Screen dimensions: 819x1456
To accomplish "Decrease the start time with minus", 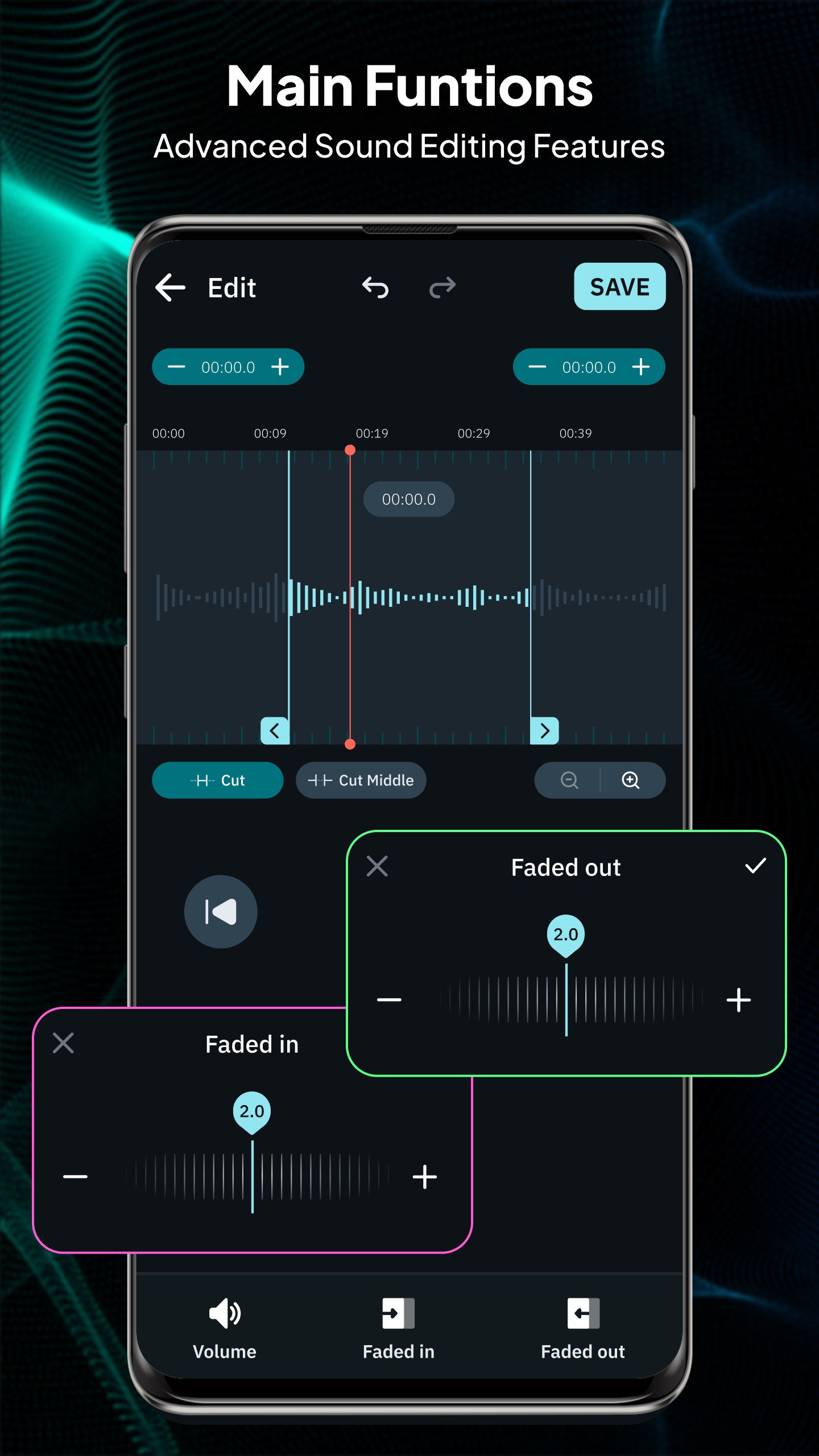I will 176,367.
